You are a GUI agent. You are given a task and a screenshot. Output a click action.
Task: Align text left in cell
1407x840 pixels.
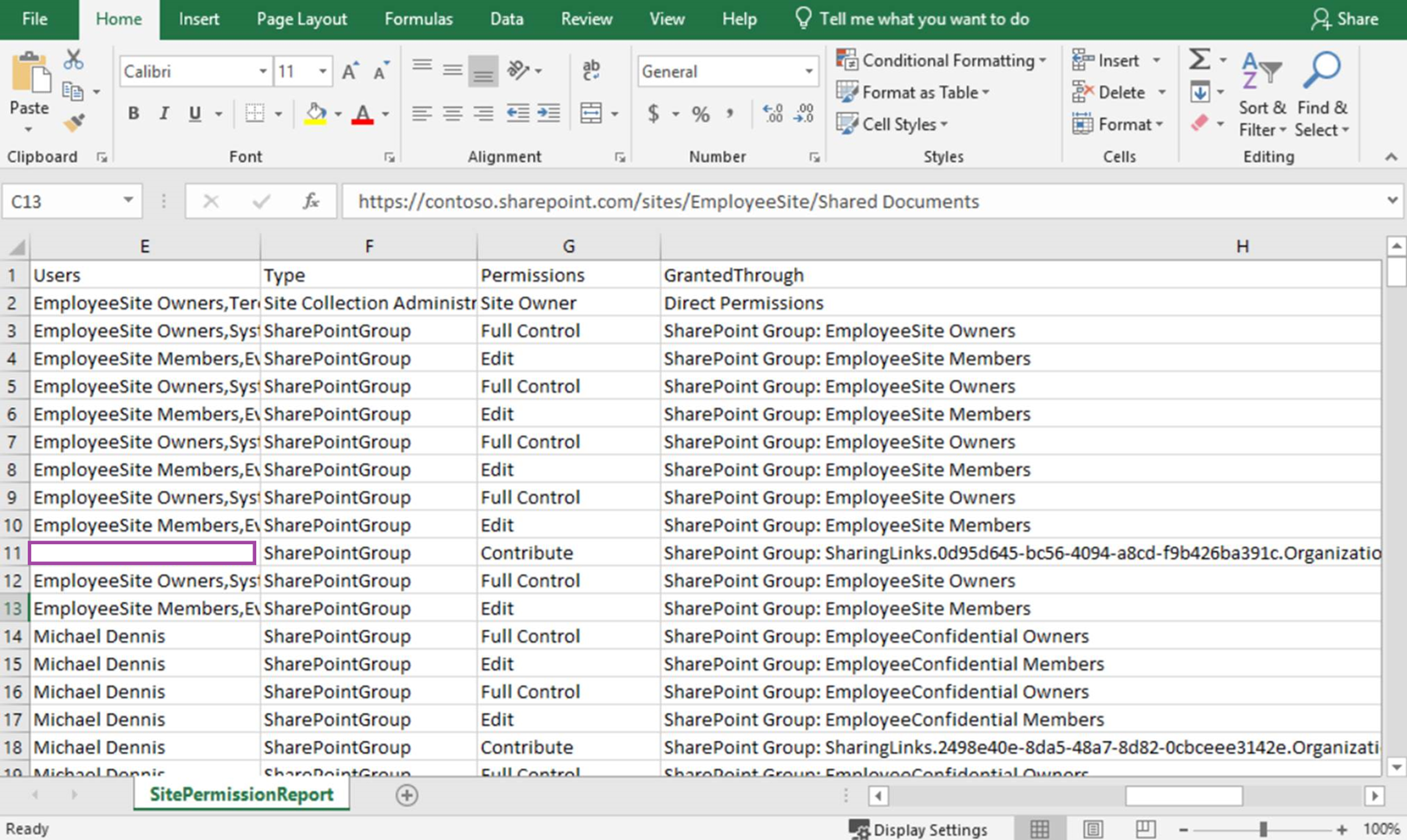[422, 114]
